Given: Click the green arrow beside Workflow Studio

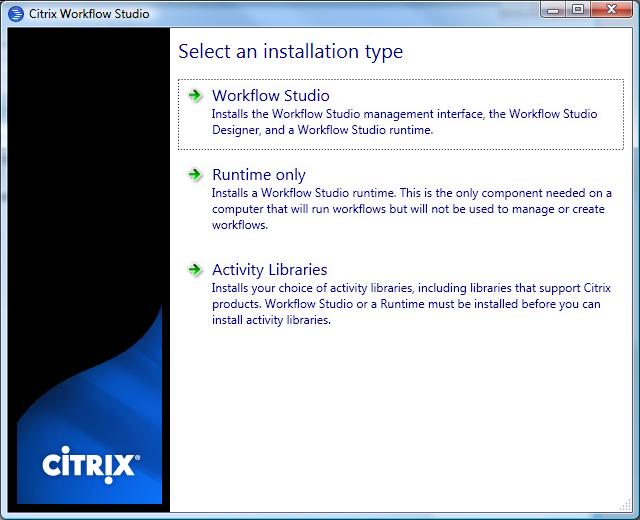Looking at the screenshot, I should [195, 96].
